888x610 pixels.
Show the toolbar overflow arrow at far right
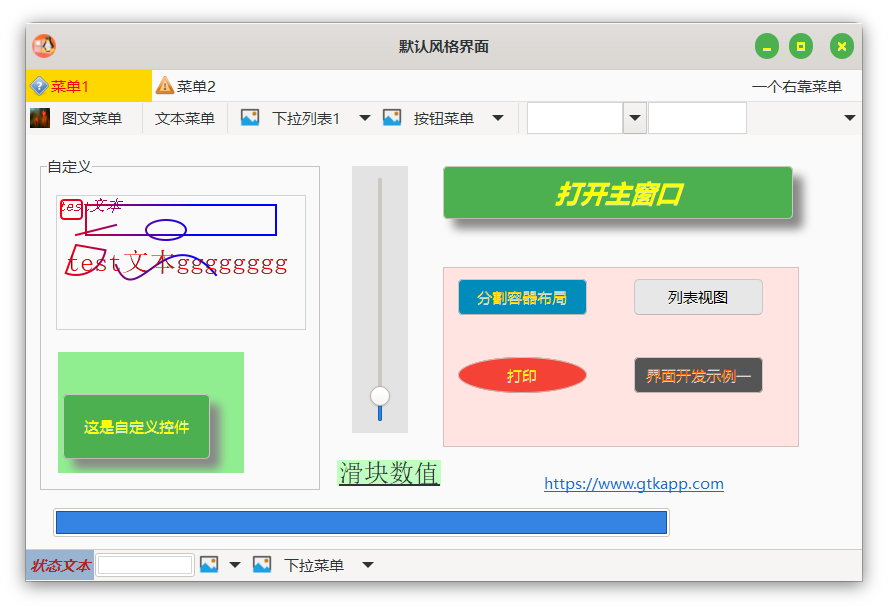(850, 118)
